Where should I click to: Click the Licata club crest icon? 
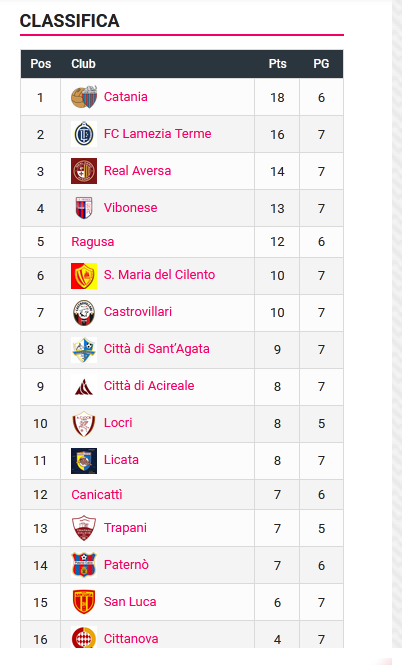click(x=84, y=461)
